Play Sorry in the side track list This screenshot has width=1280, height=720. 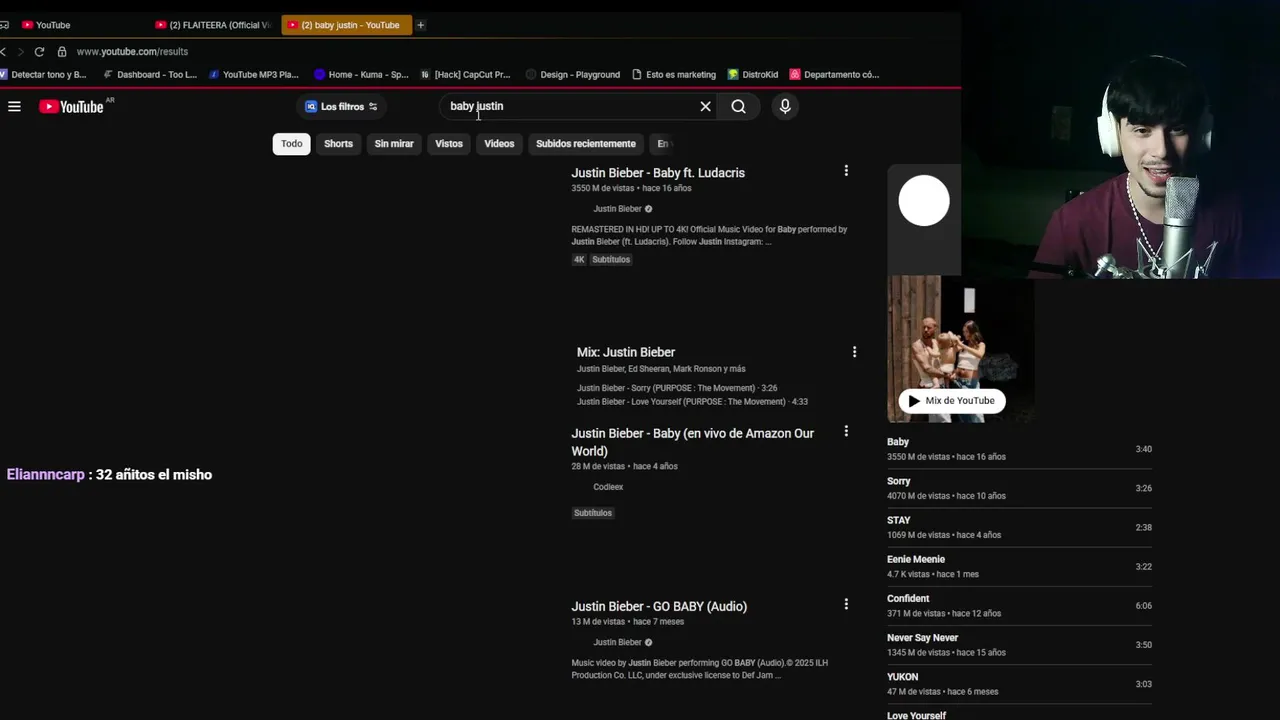click(1019, 488)
